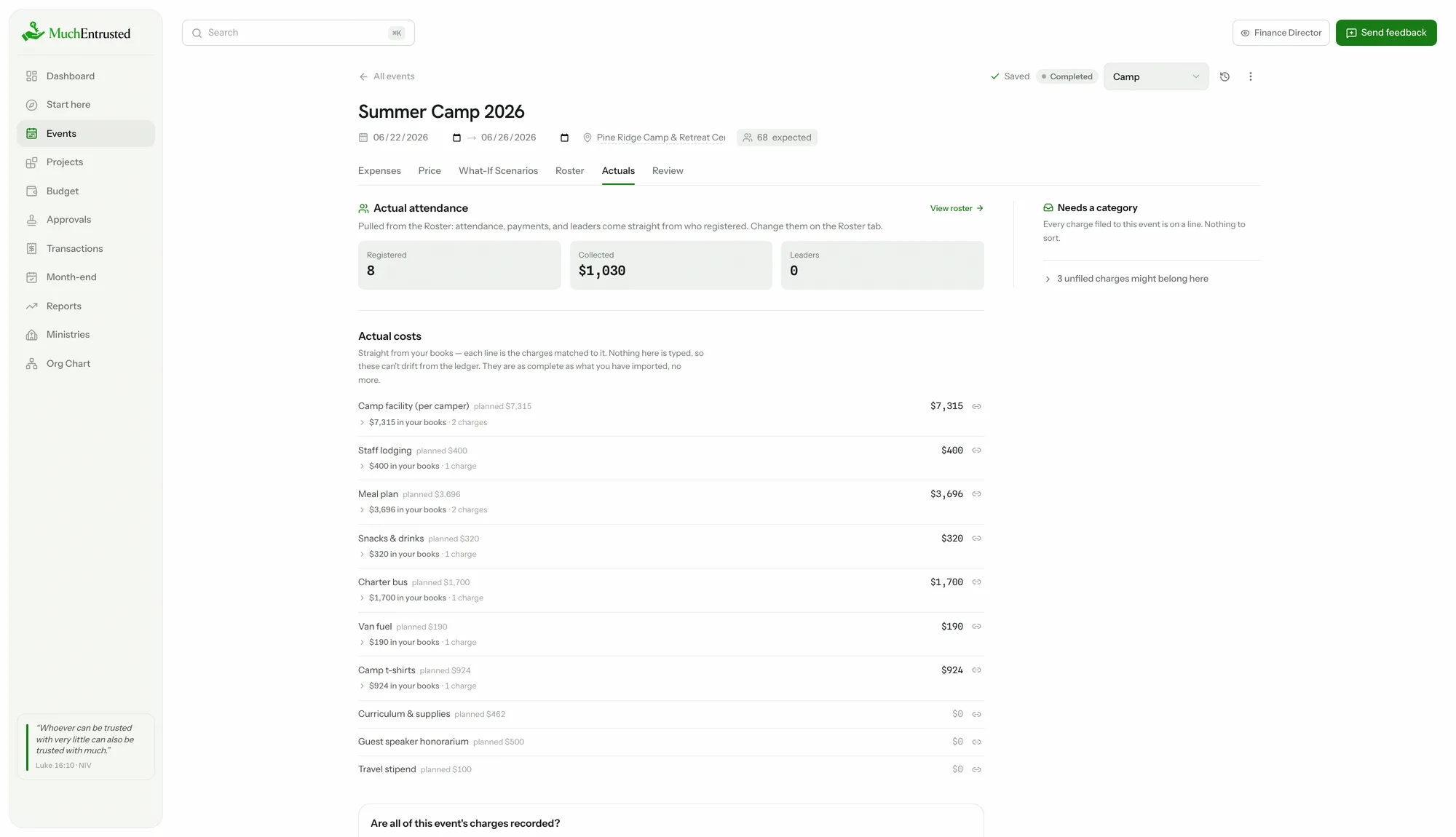
Task: Click the Actual attendance people icon
Action: [363, 208]
